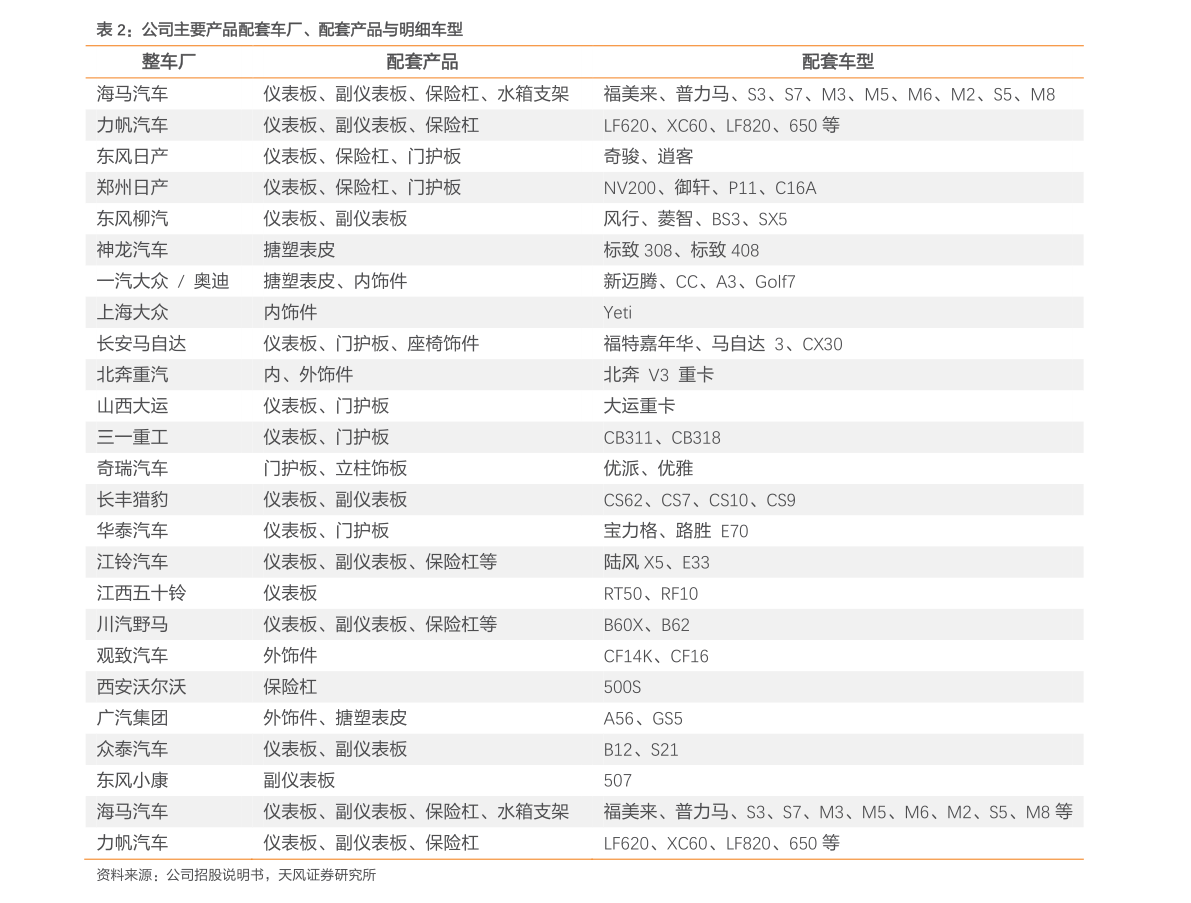Click the RT50、RF10 models cell
The image size is (1191, 903).
pos(650,593)
